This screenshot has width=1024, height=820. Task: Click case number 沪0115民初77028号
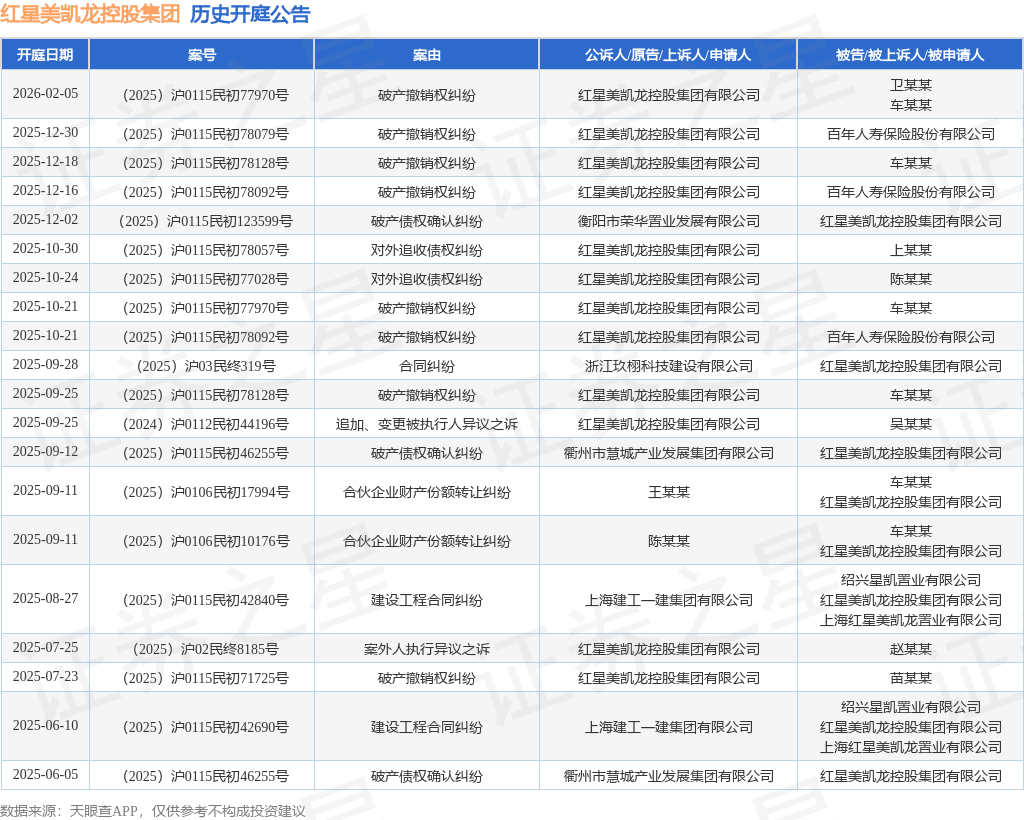click(x=205, y=279)
